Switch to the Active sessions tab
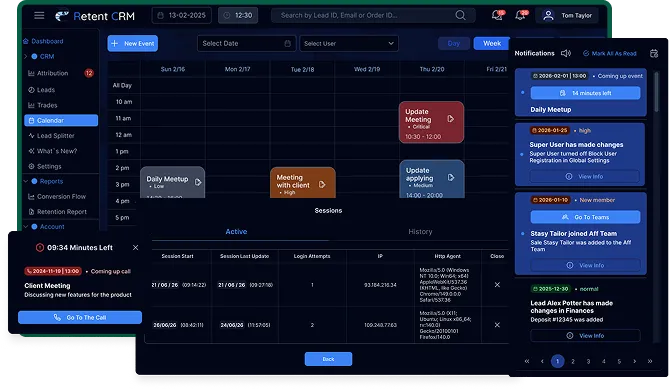This screenshot has width=670, height=389. (x=236, y=232)
